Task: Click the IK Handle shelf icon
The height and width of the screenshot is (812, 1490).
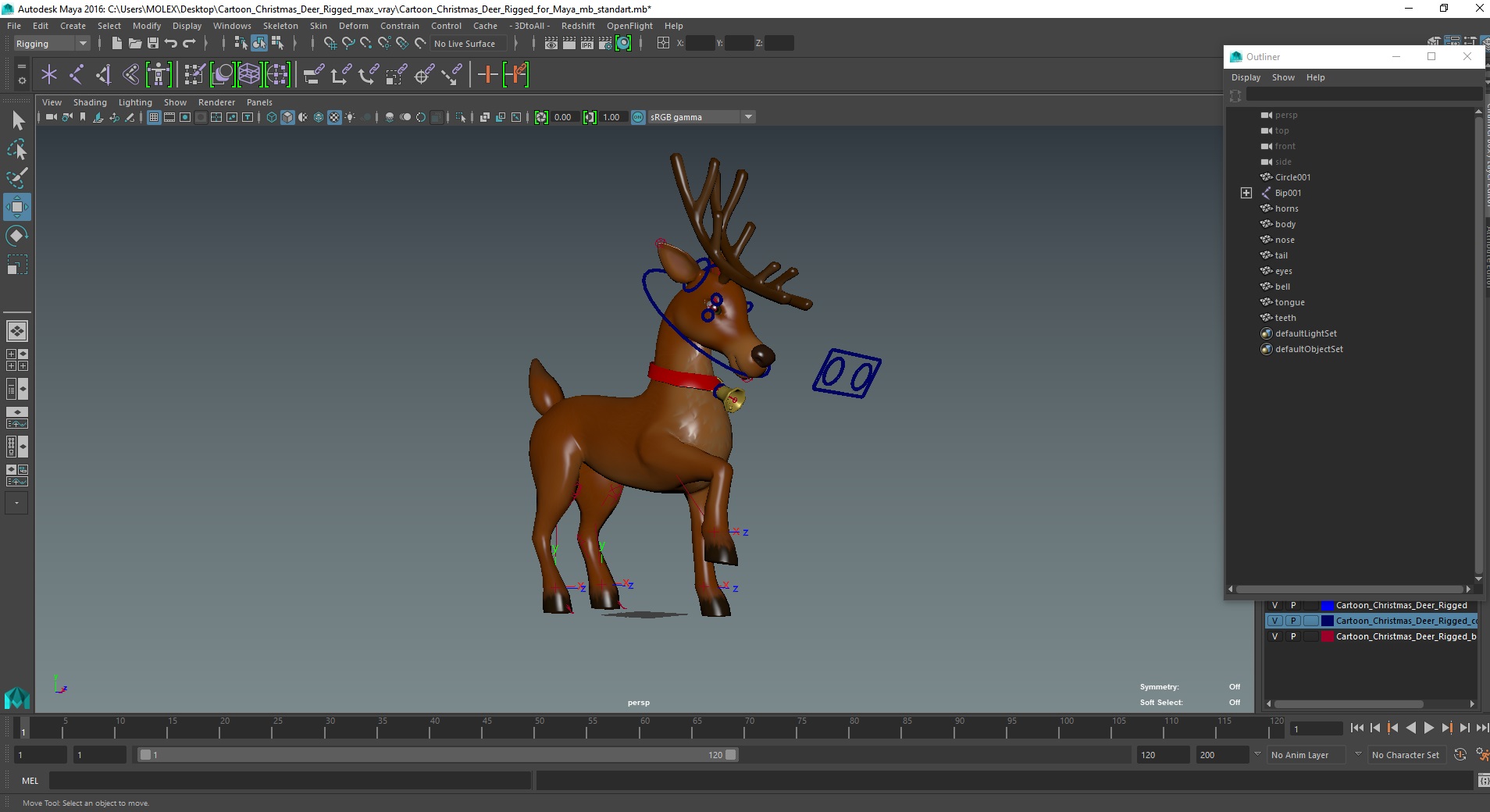Action: point(103,75)
